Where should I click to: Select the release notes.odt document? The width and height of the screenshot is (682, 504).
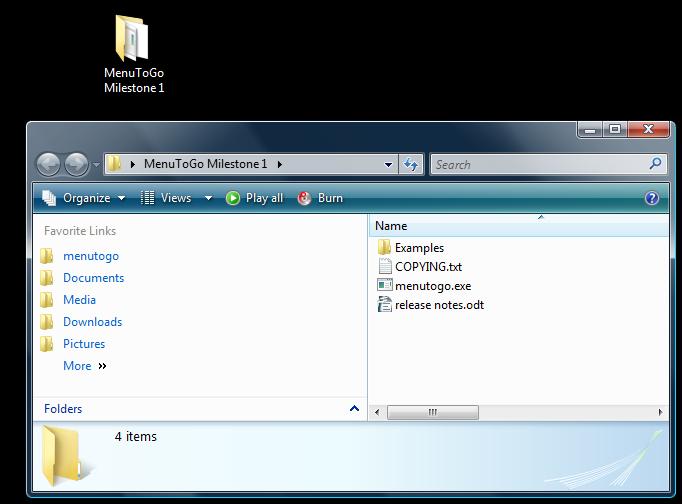(x=438, y=305)
